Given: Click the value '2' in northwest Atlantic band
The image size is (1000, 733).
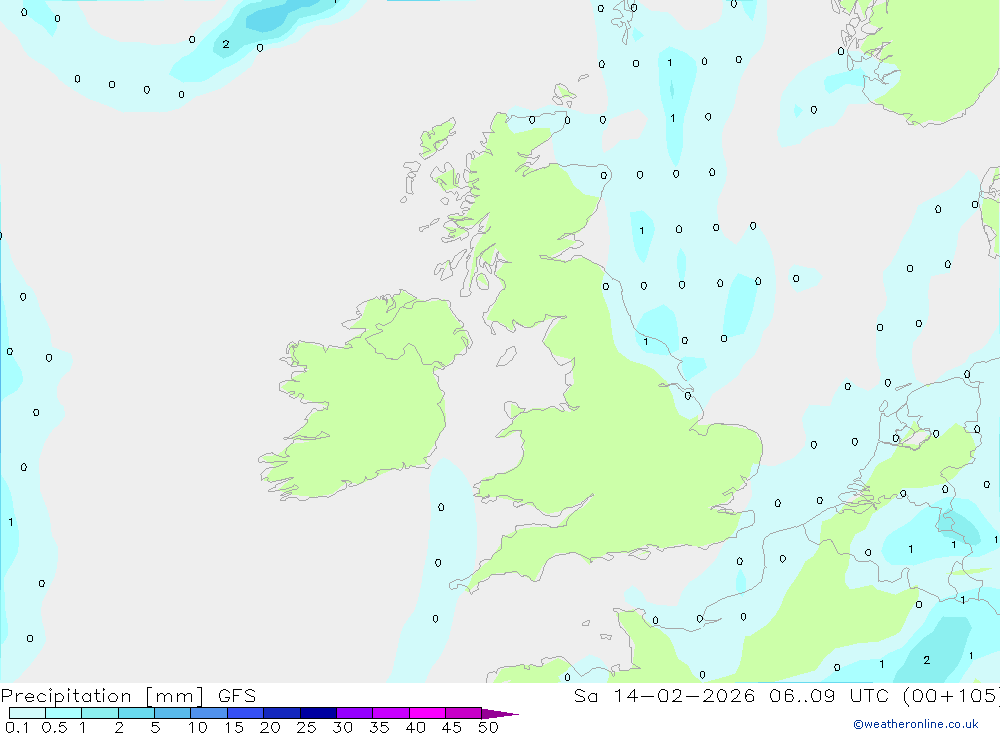Looking at the screenshot, I should 226,44.
